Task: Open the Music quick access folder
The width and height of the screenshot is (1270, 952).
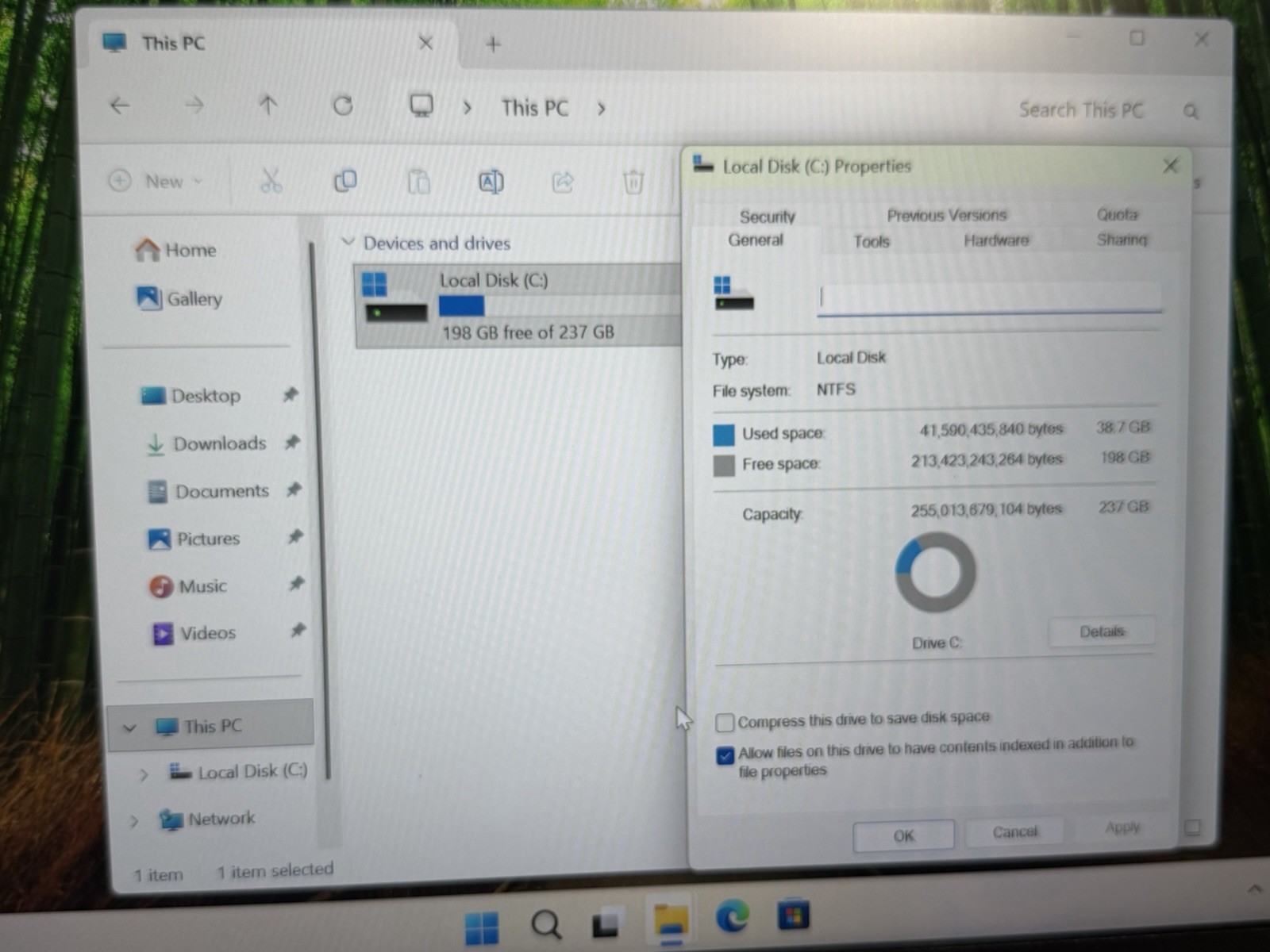Action: coord(188,586)
